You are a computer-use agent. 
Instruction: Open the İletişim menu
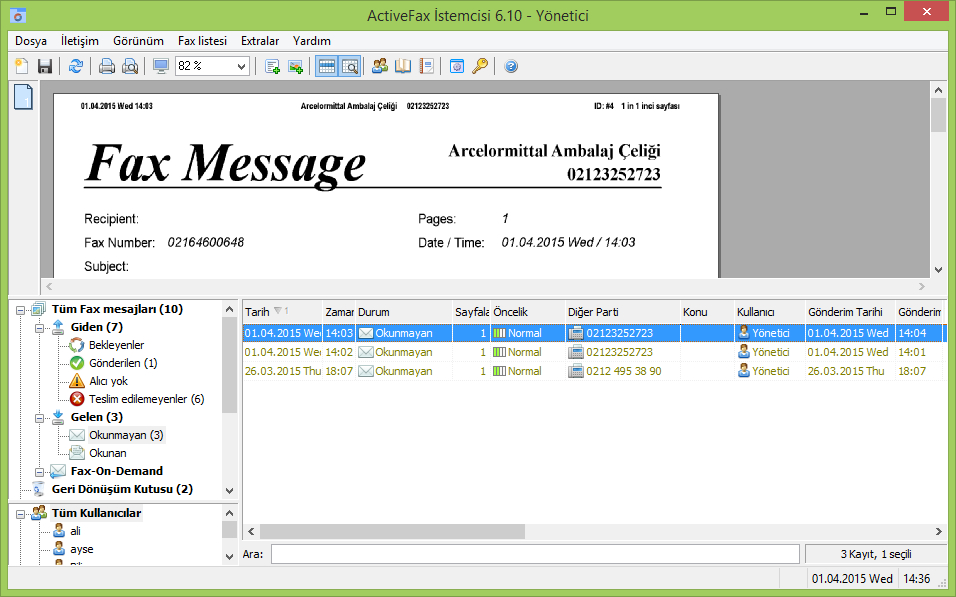point(80,41)
